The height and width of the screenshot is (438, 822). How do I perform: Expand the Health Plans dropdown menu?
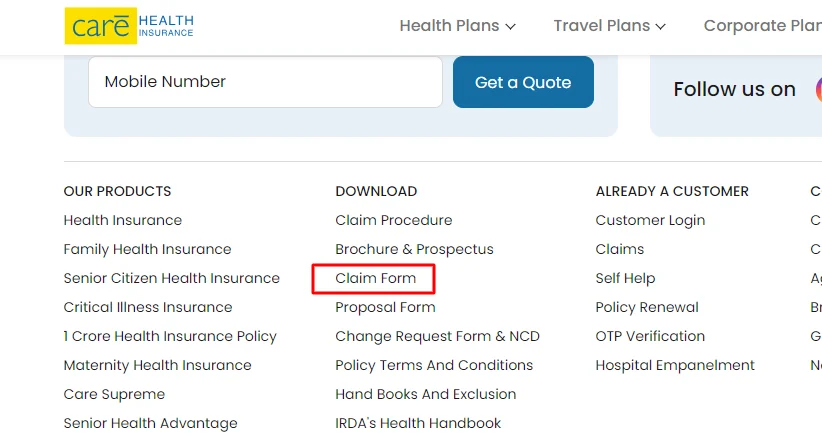(457, 26)
